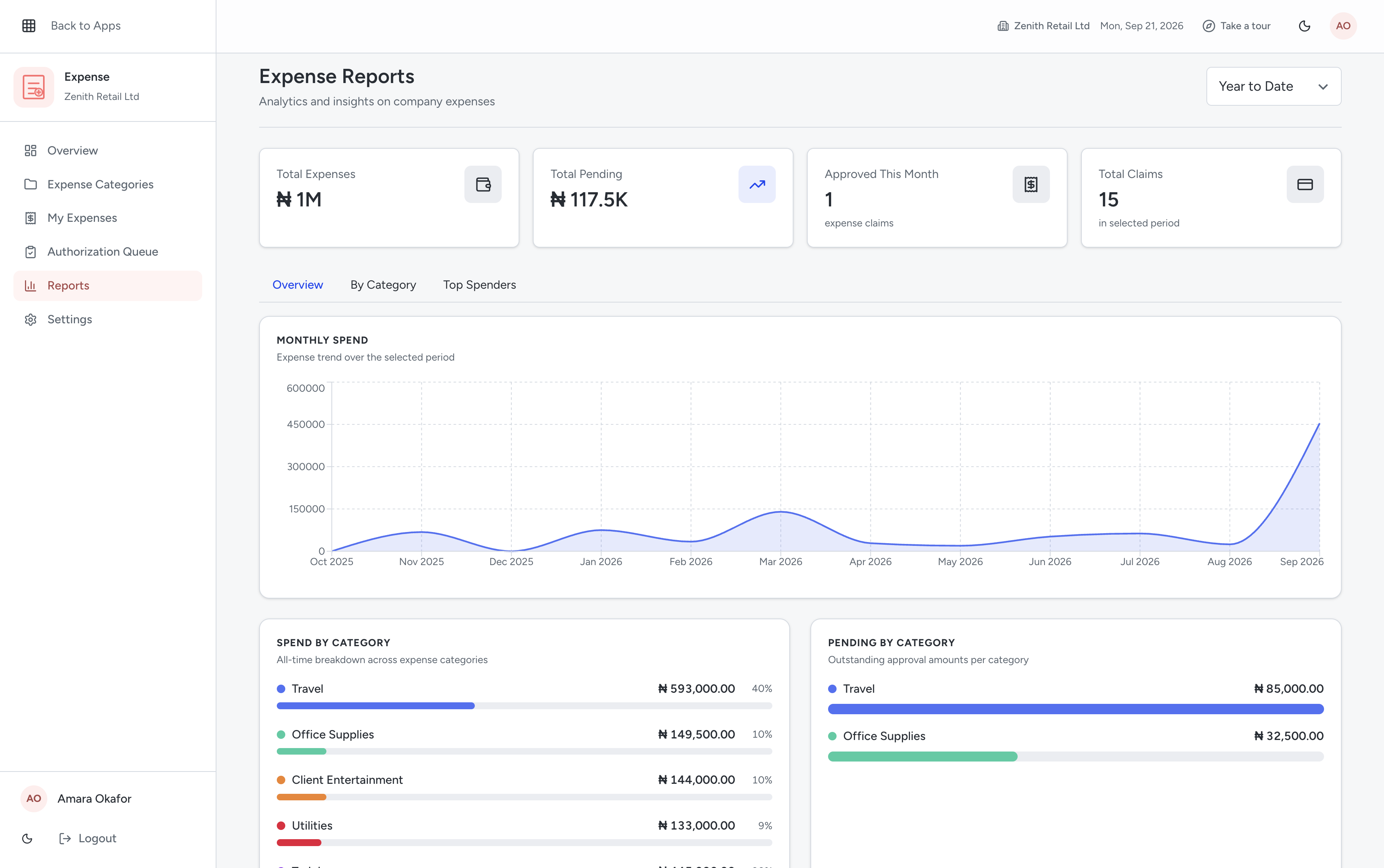Open the Year to Date period dropdown
Screen dimensions: 1384x868
[x=1273, y=86]
